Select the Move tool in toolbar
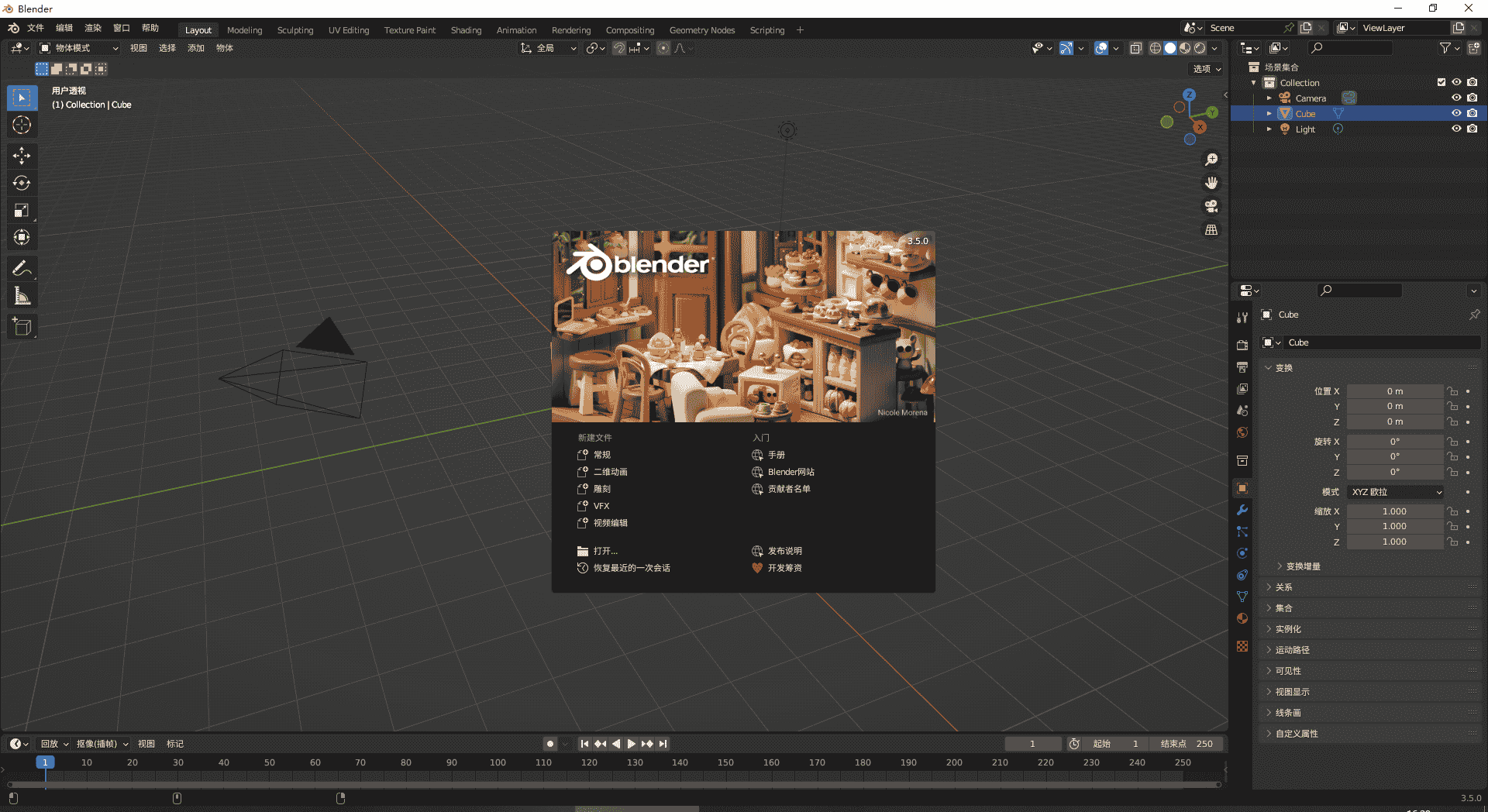The width and height of the screenshot is (1488, 812). [x=22, y=156]
